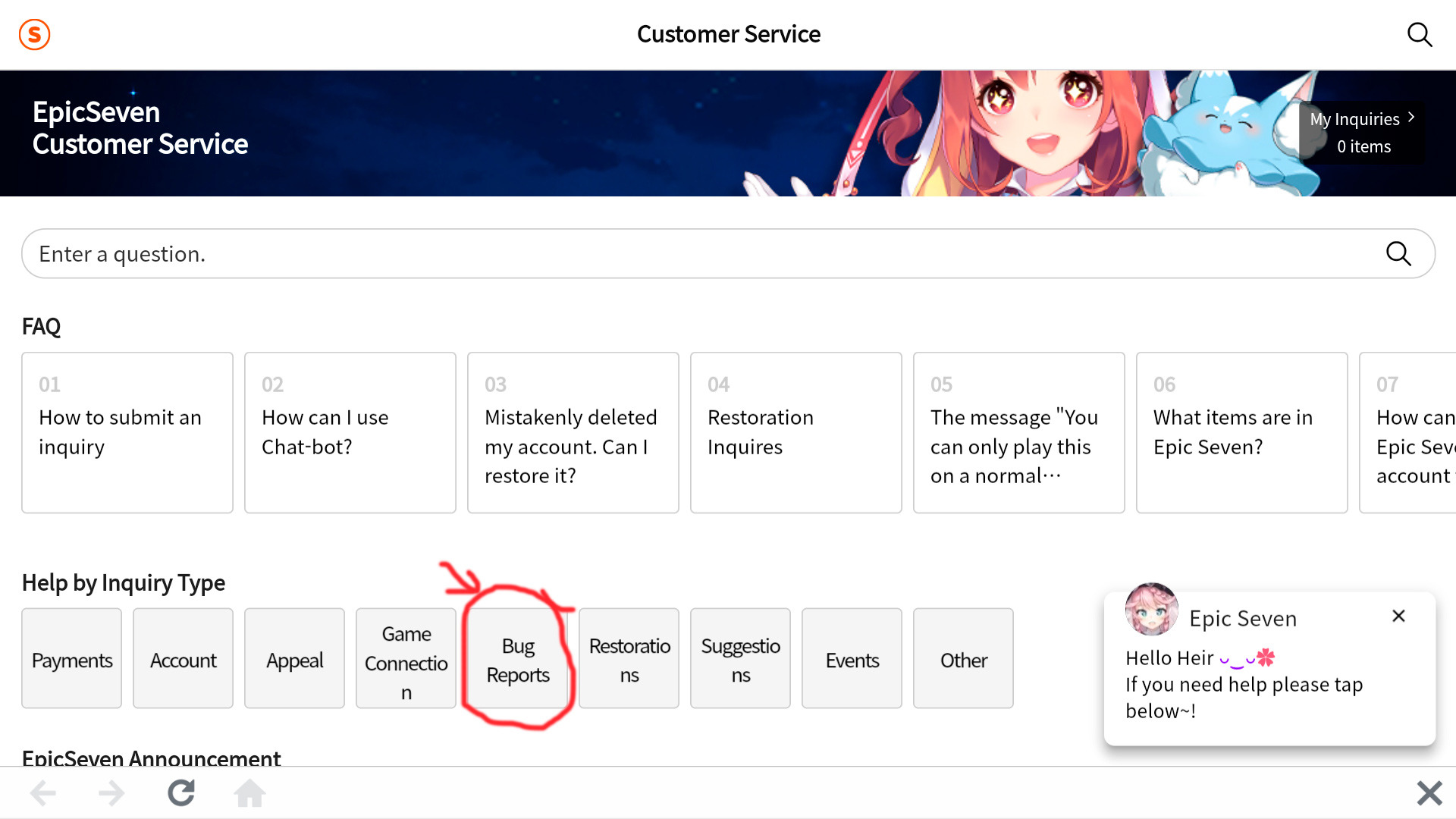
Task: Tap the home icon in bottom bar
Action: click(x=249, y=793)
